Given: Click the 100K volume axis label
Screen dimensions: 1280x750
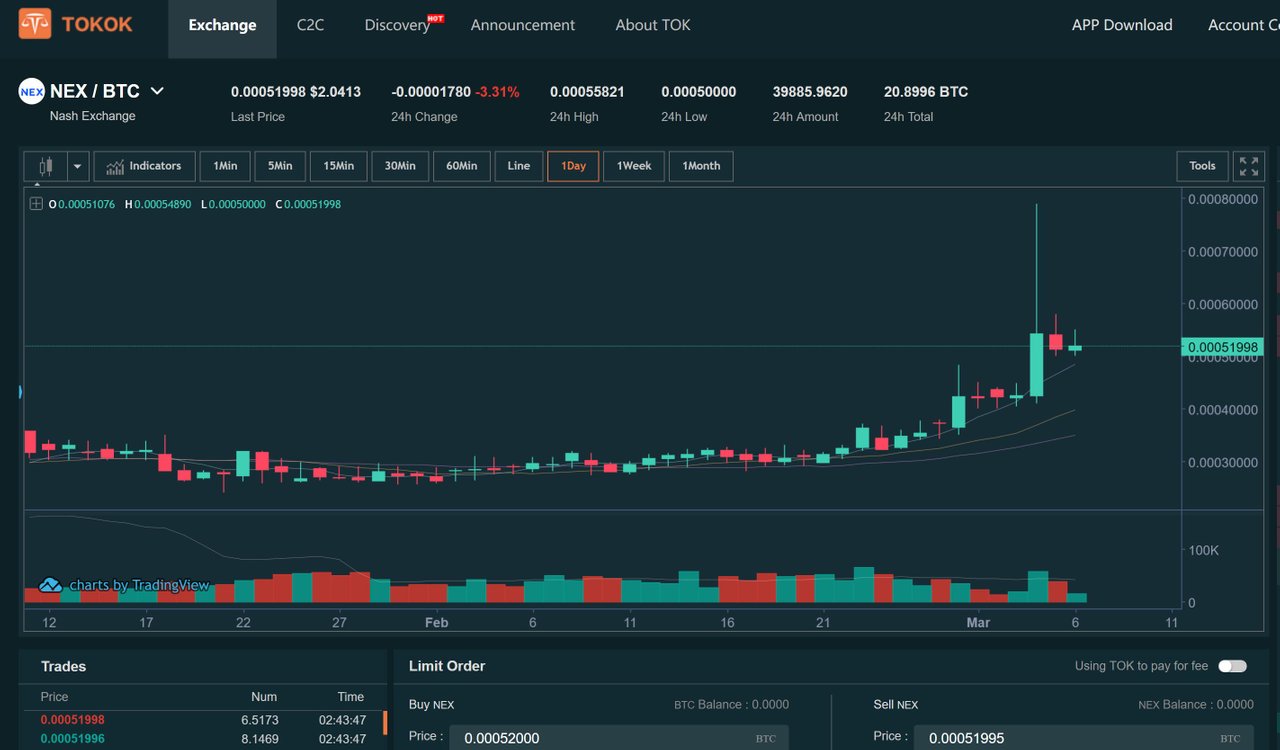Looking at the screenshot, I should point(1203,551).
